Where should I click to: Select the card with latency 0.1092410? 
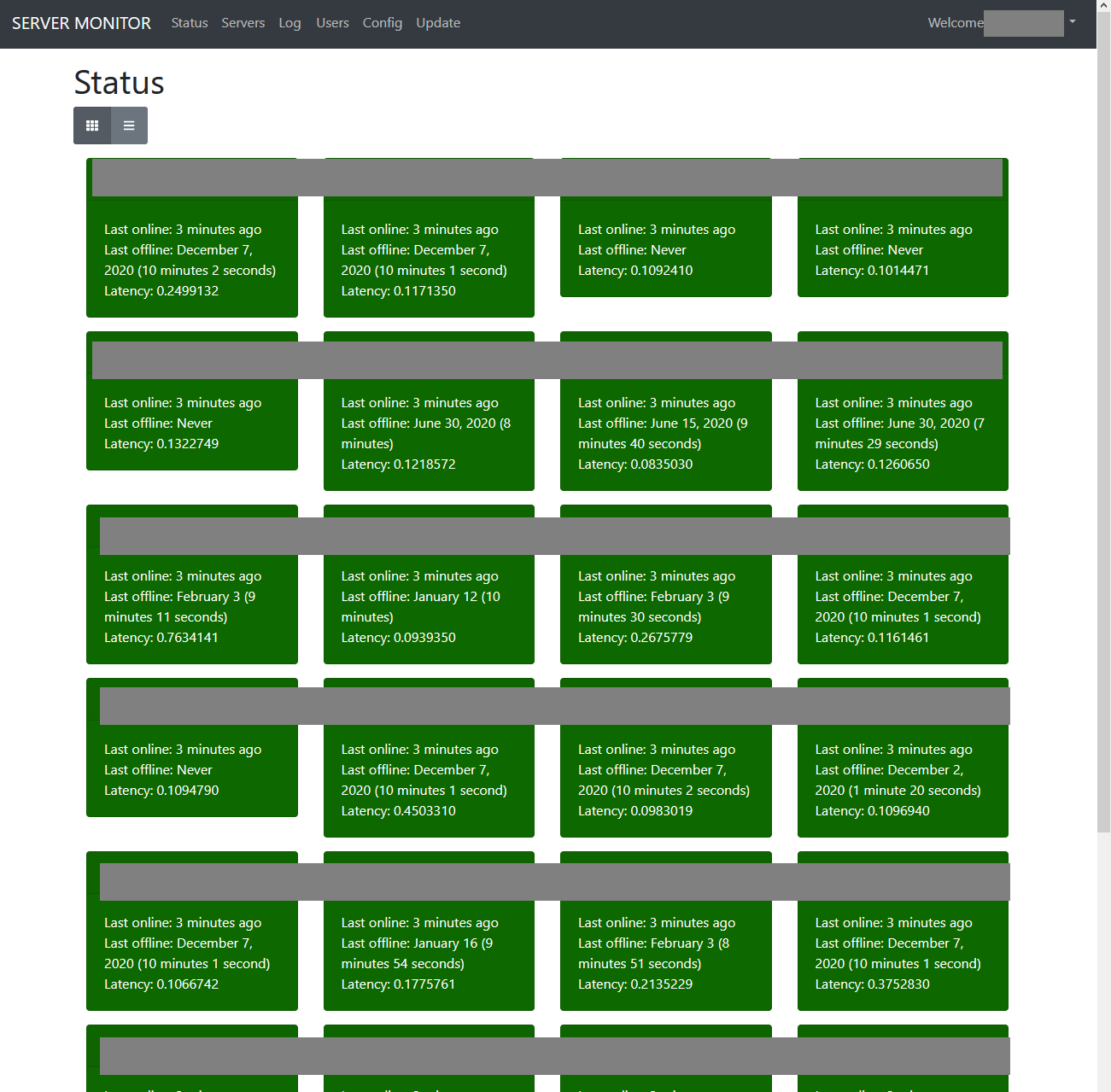point(666,227)
